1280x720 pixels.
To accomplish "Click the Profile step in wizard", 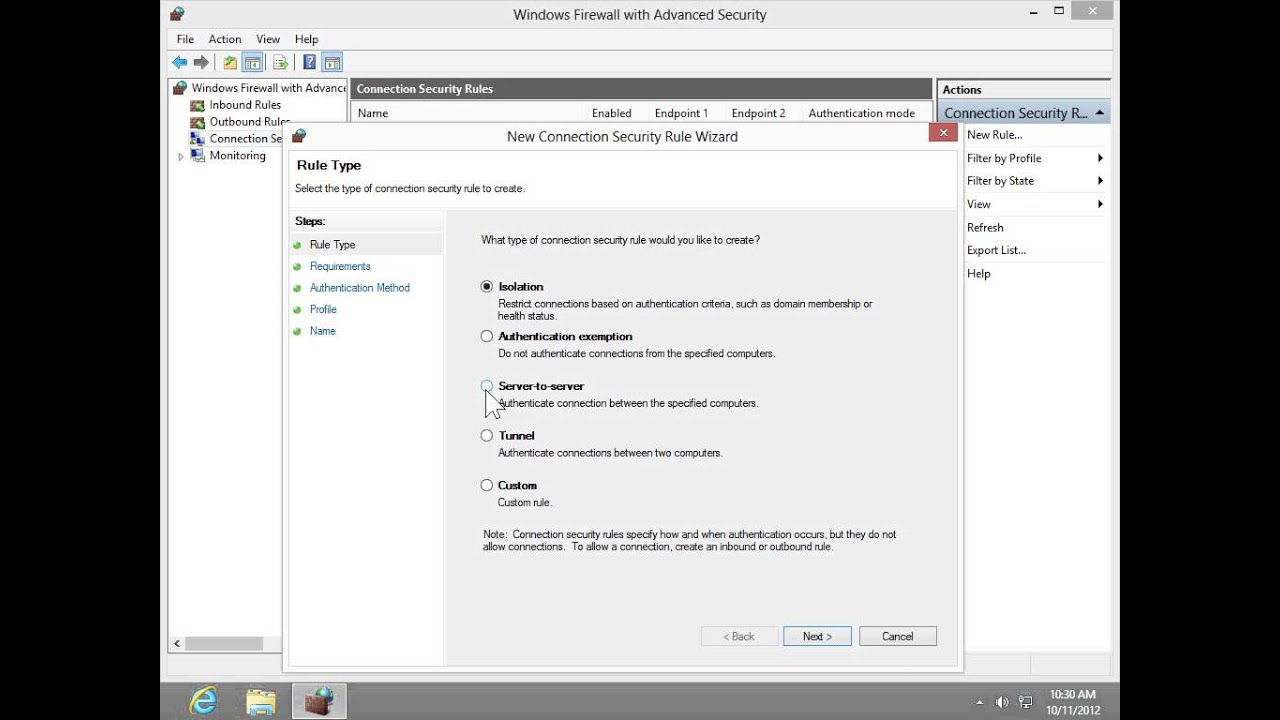I will (323, 309).
